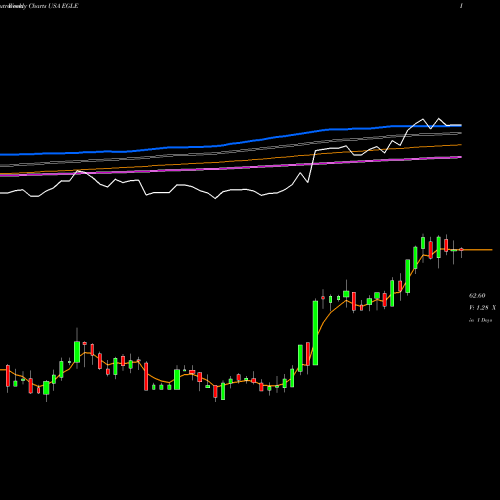Click the 'V: 1.28 X' volume label
Viewport: 500px width, 500px height.
tap(482, 307)
